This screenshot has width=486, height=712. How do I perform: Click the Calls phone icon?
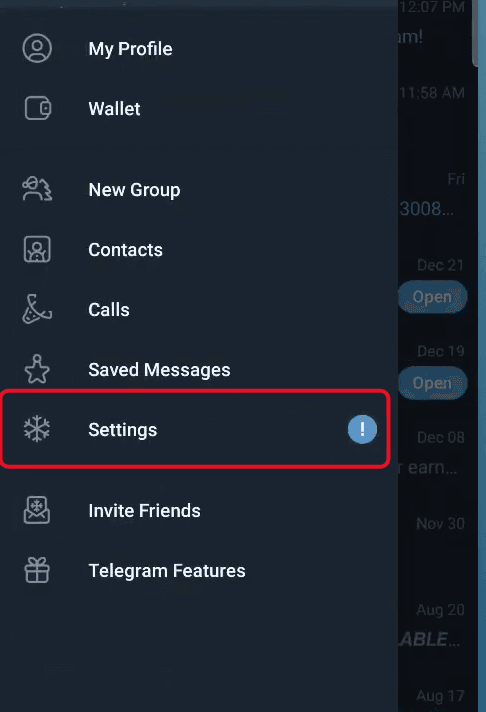37,309
